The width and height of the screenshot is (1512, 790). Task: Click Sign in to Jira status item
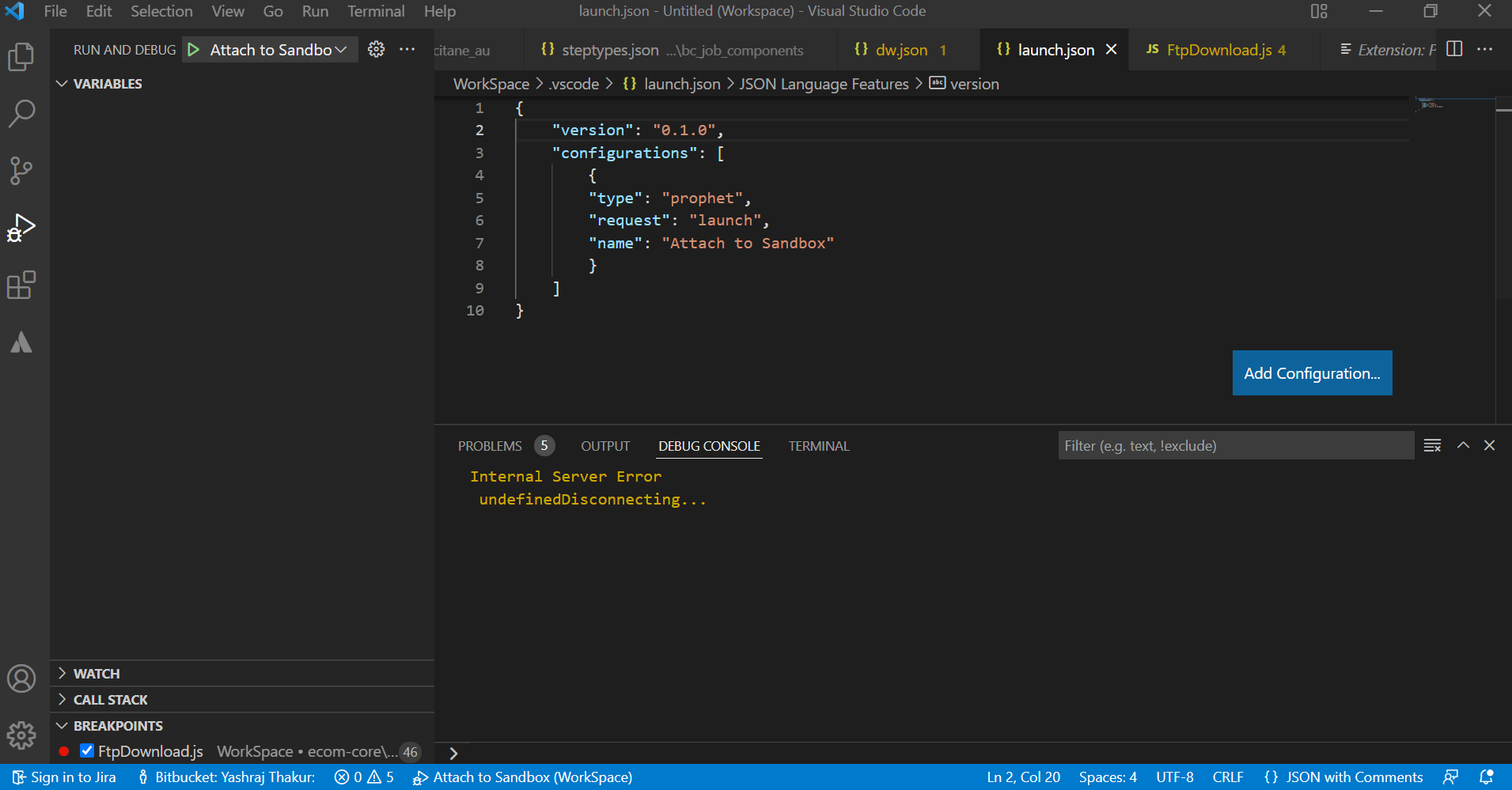pos(64,777)
